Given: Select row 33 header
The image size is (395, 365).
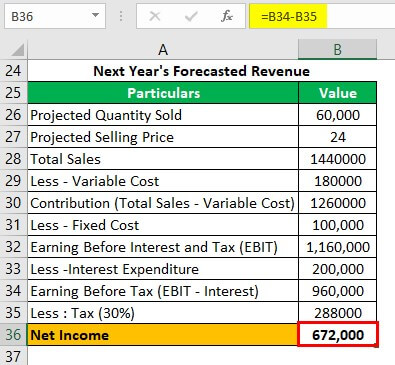Looking at the screenshot, I should (13, 269).
